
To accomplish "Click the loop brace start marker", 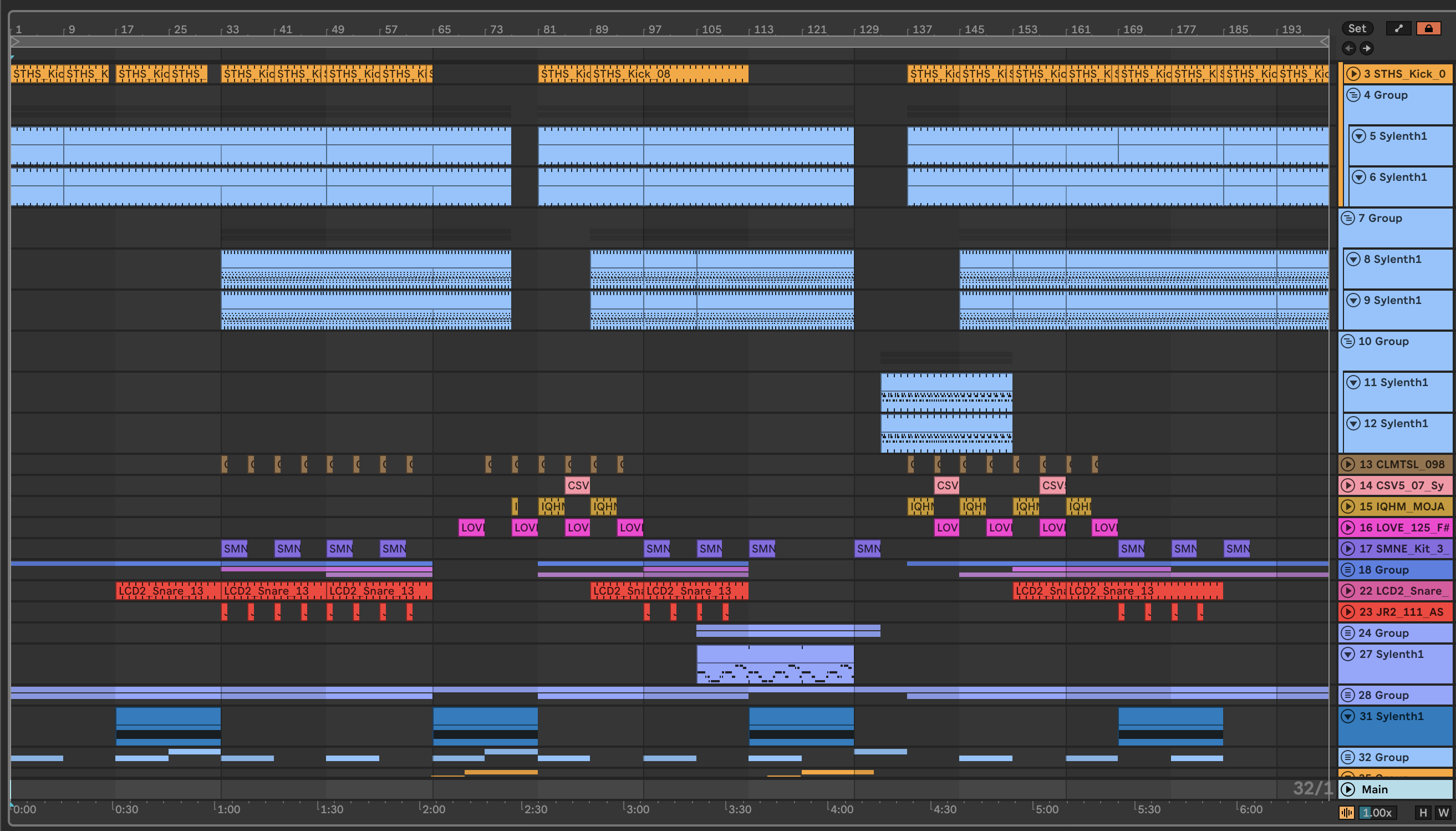I will pos(16,42).
